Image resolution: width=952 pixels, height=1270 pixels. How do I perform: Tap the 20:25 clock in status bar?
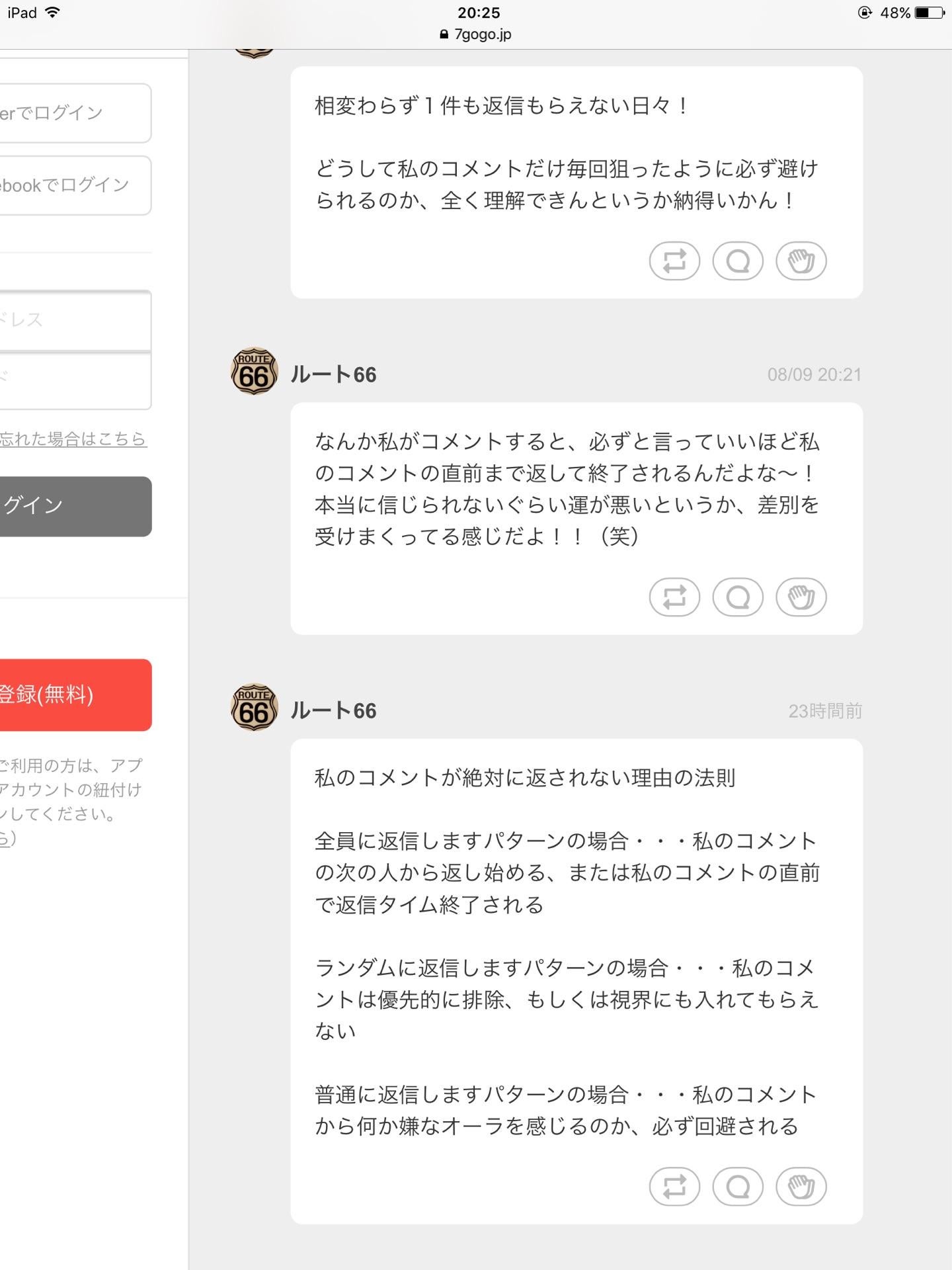point(479,13)
